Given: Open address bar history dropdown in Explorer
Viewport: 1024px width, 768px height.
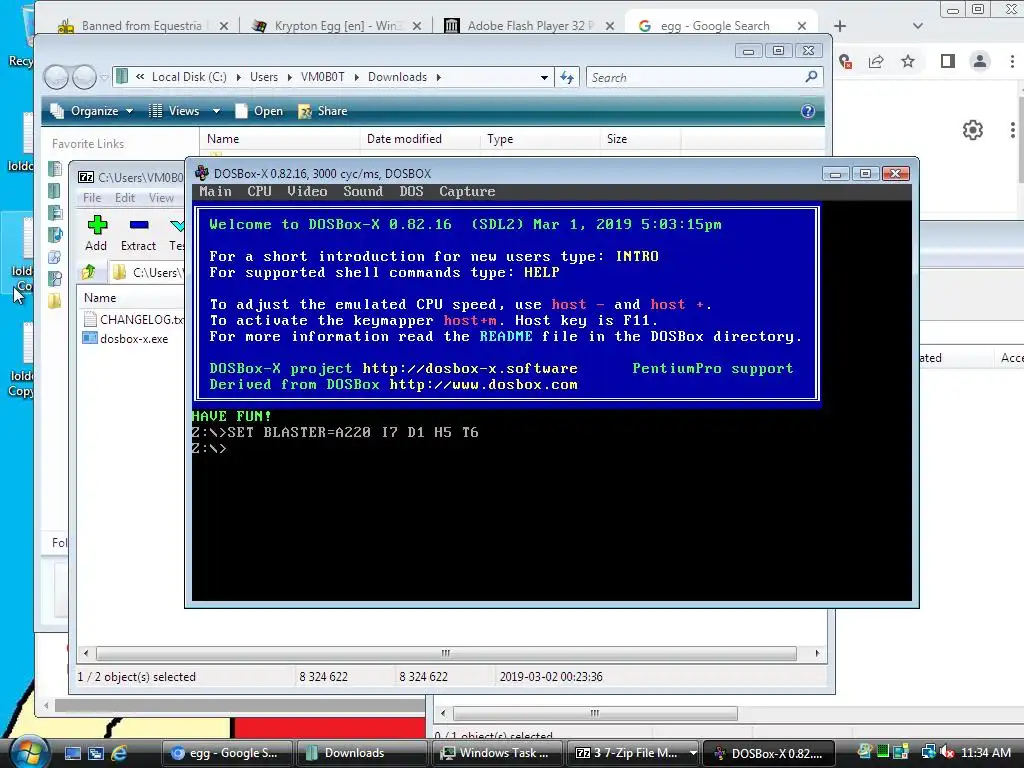Looking at the screenshot, I should [544, 77].
